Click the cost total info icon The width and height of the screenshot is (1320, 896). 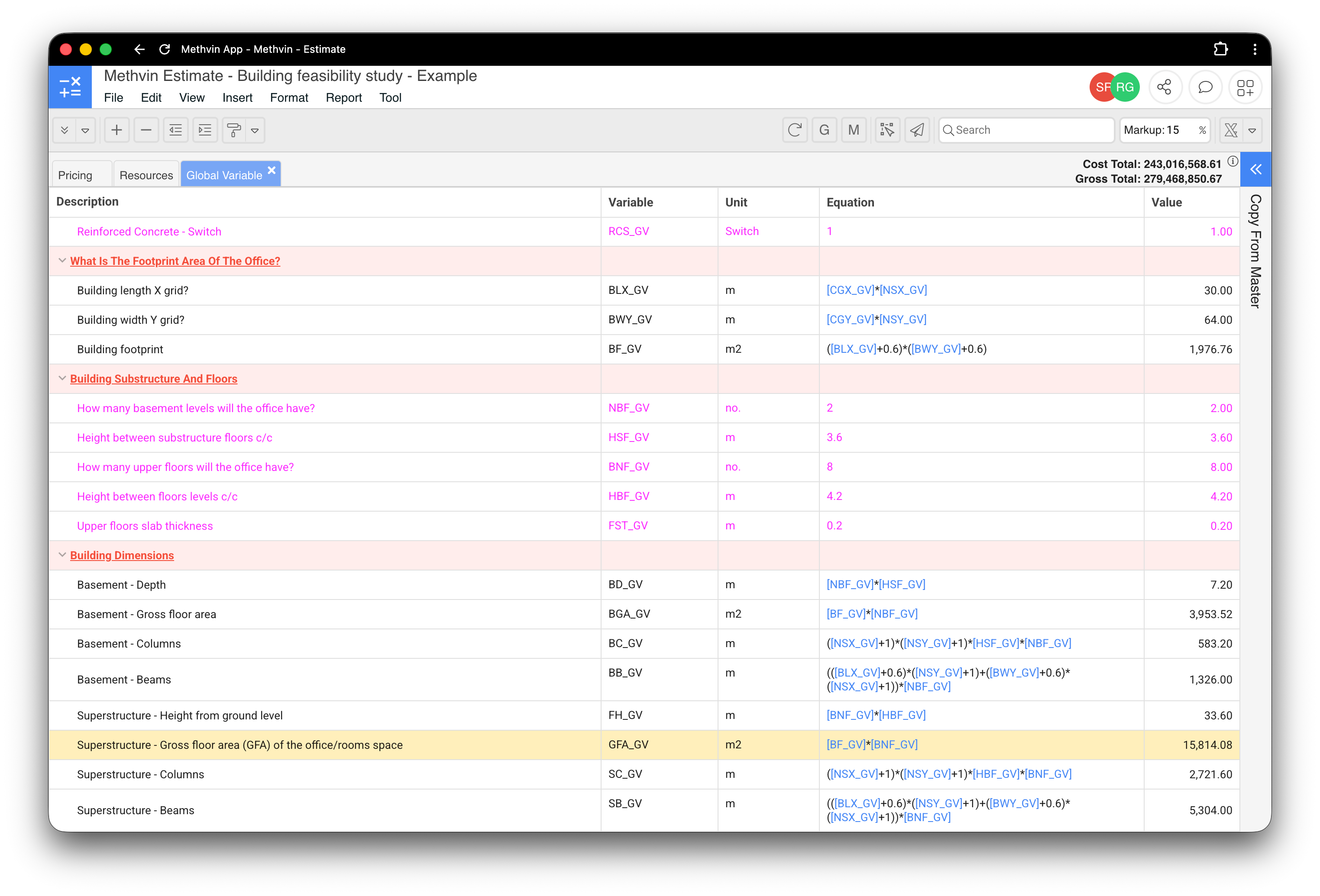pyautogui.click(x=1233, y=162)
